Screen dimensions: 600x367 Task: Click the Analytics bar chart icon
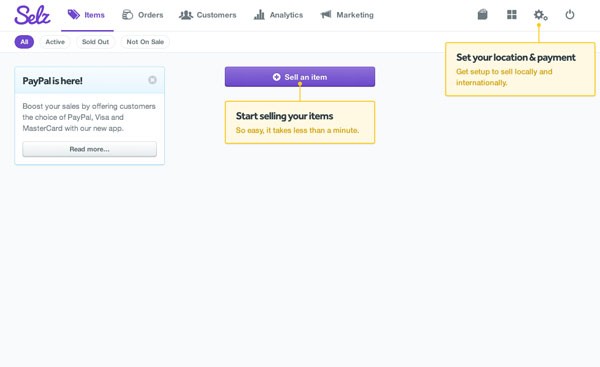(x=259, y=15)
